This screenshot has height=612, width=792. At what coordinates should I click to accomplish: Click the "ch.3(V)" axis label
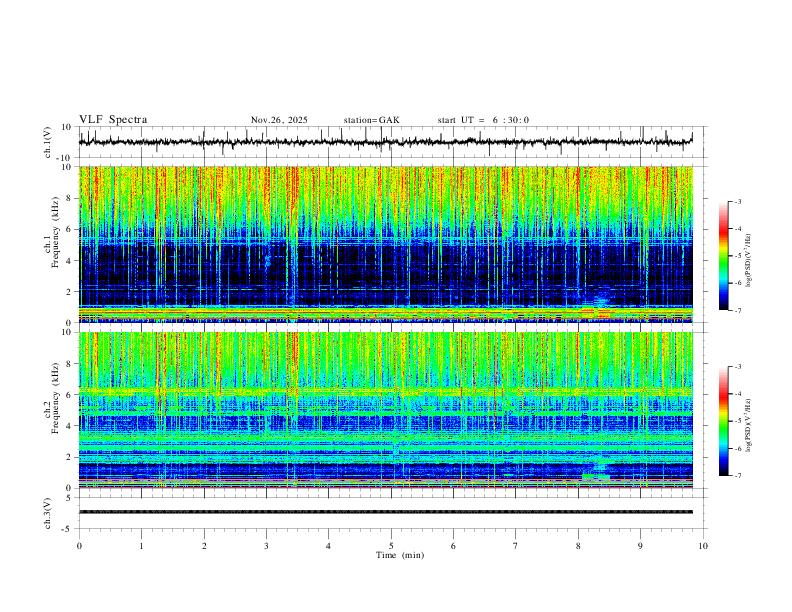pyautogui.click(x=48, y=513)
